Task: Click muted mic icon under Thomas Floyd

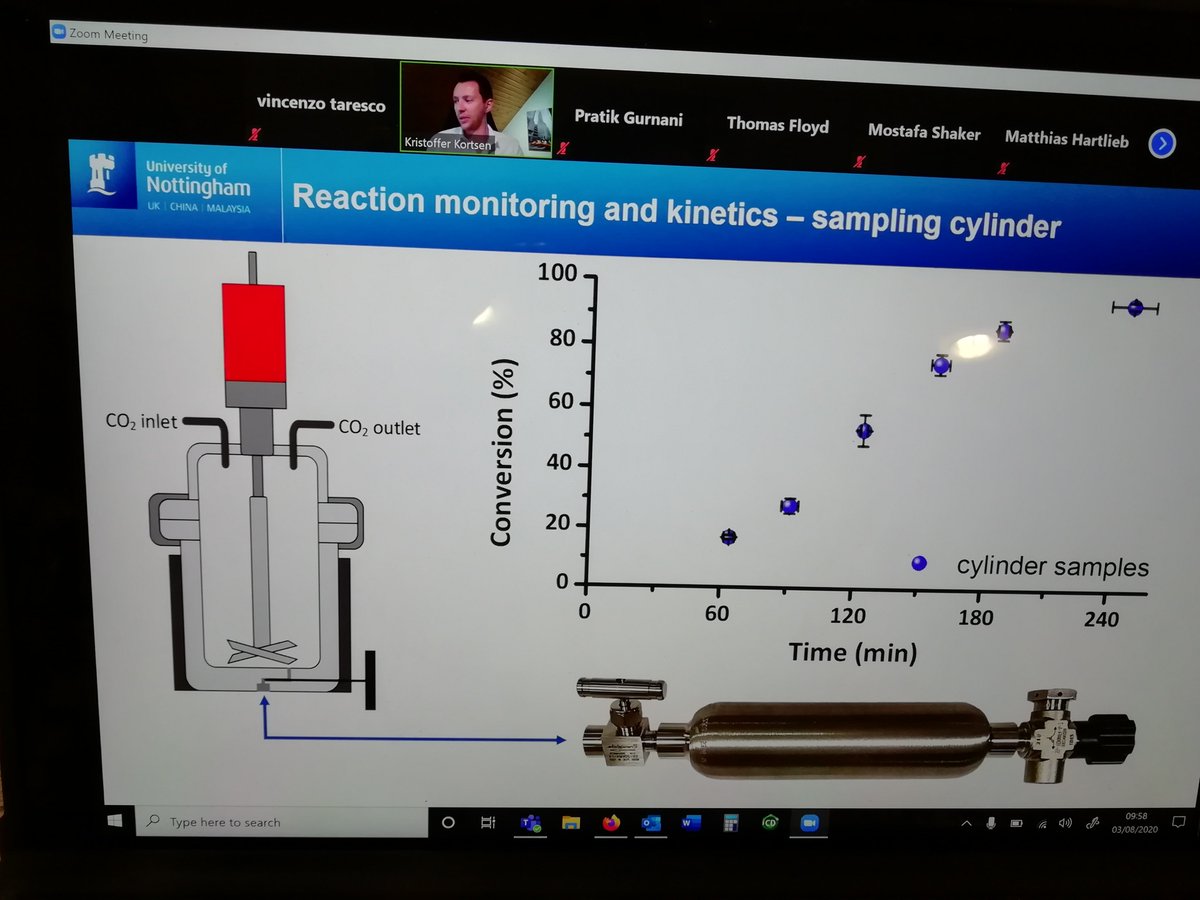Action: tap(713, 154)
